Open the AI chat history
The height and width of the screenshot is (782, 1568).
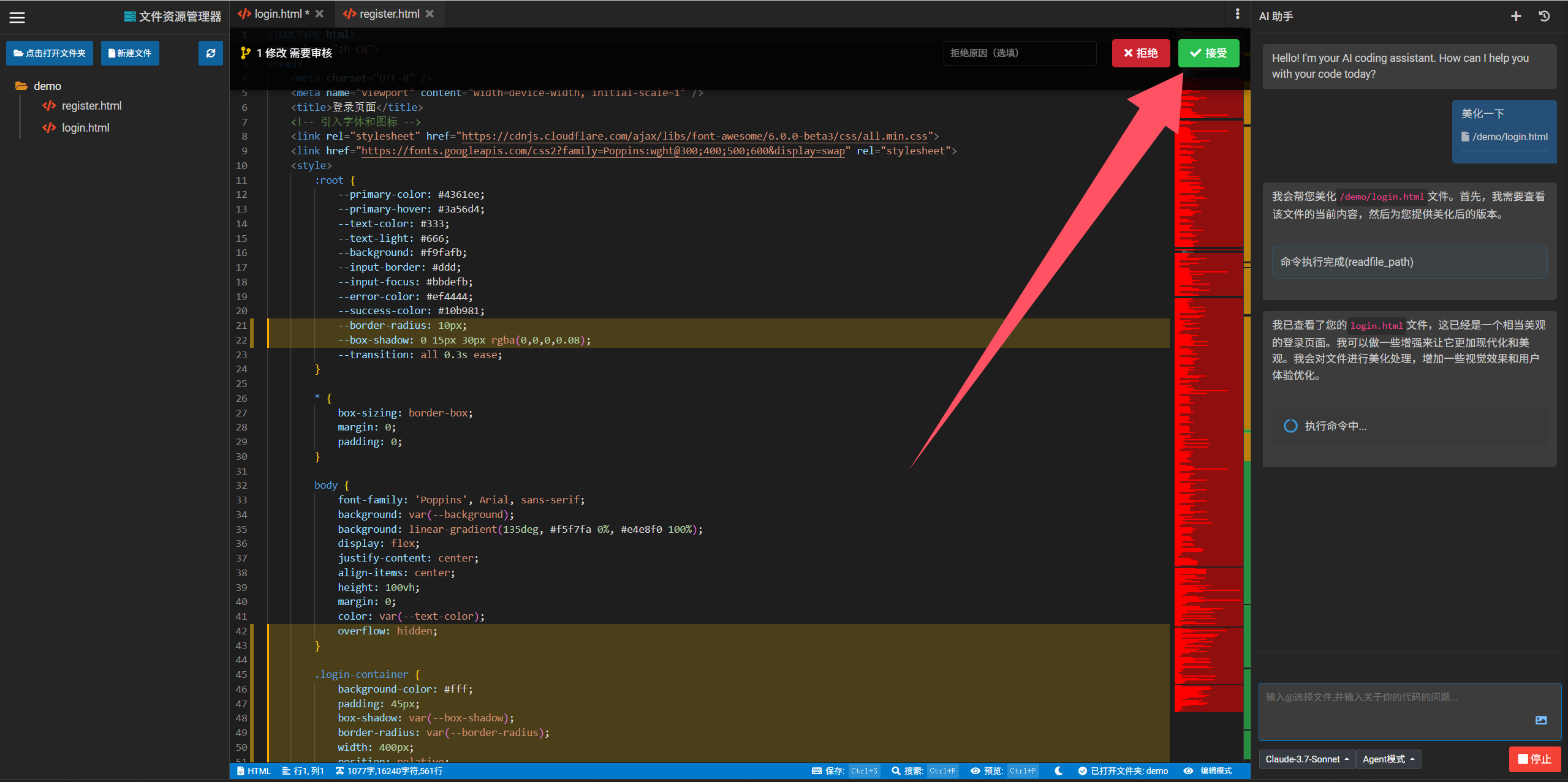[1545, 17]
